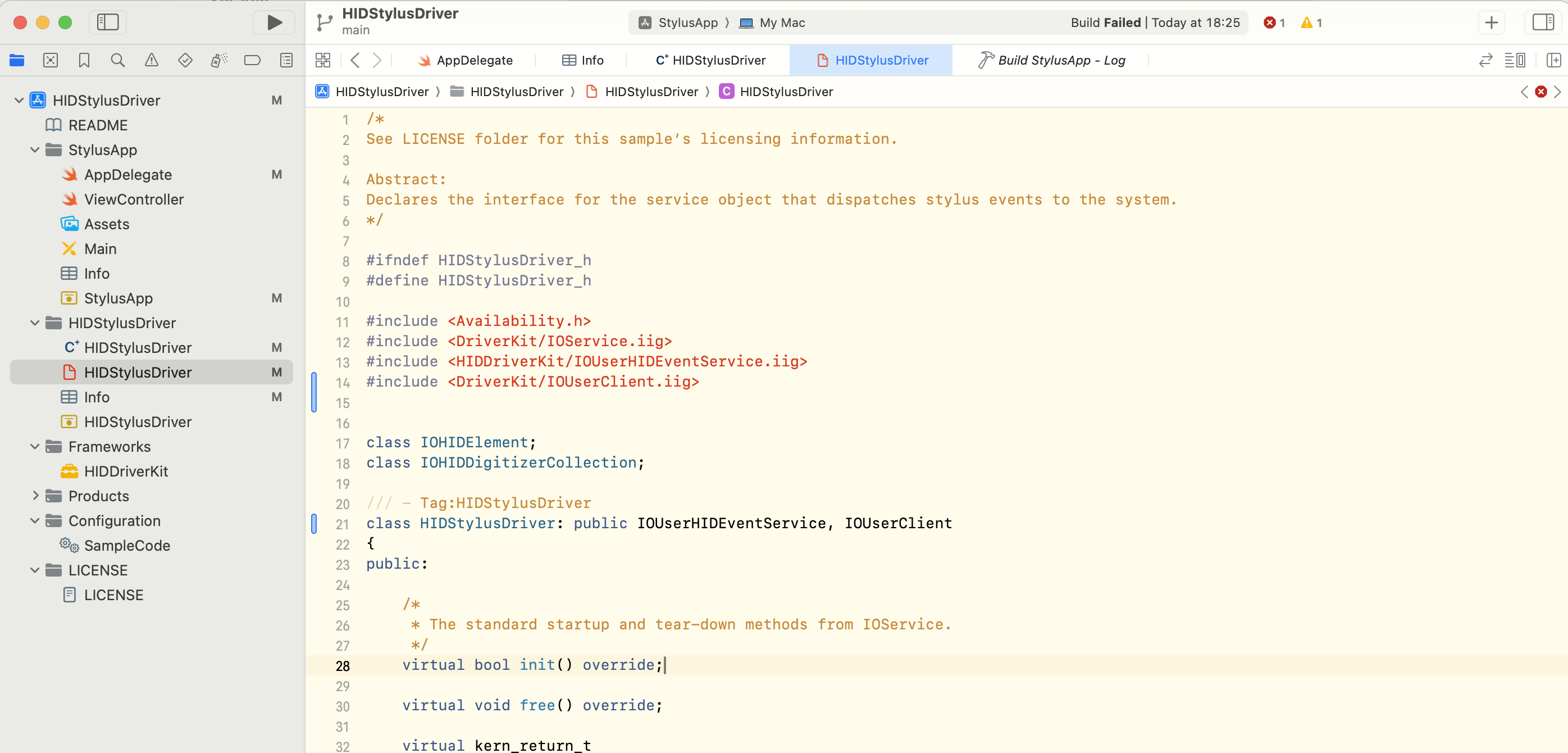The height and width of the screenshot is (753, 1568).
Task: Go back in editor history
Action: [355, 60]
